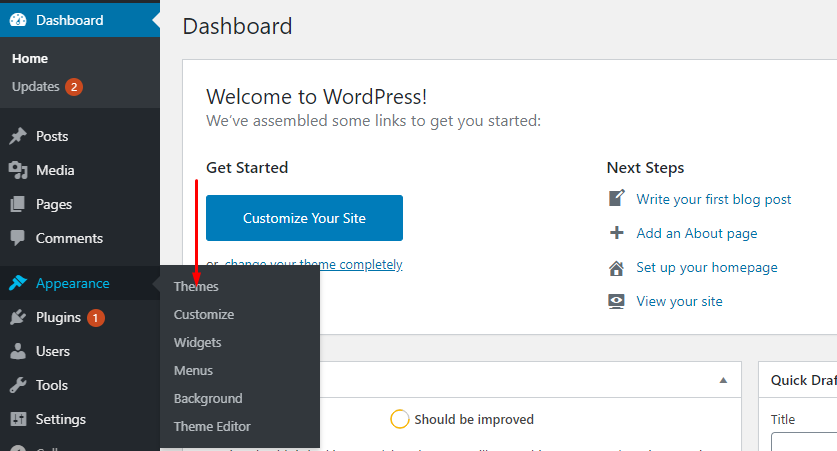Click the Appearance paintbrush icon
The image size is (837, 451).
click(18, 283)
